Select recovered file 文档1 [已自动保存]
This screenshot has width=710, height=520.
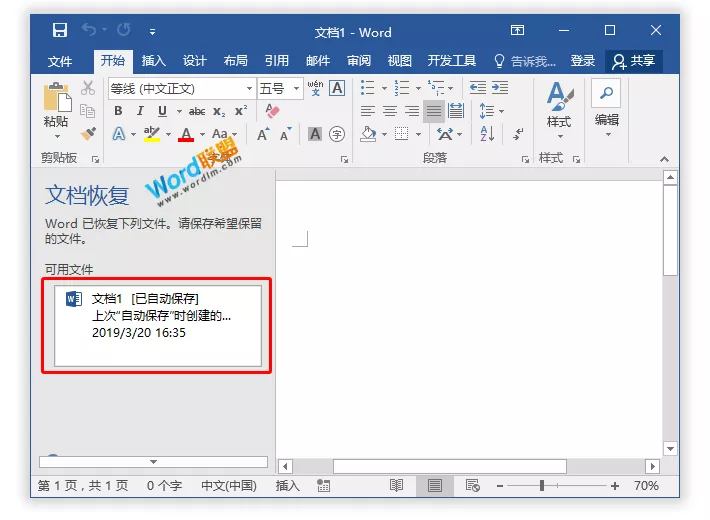tap(158, 325)
